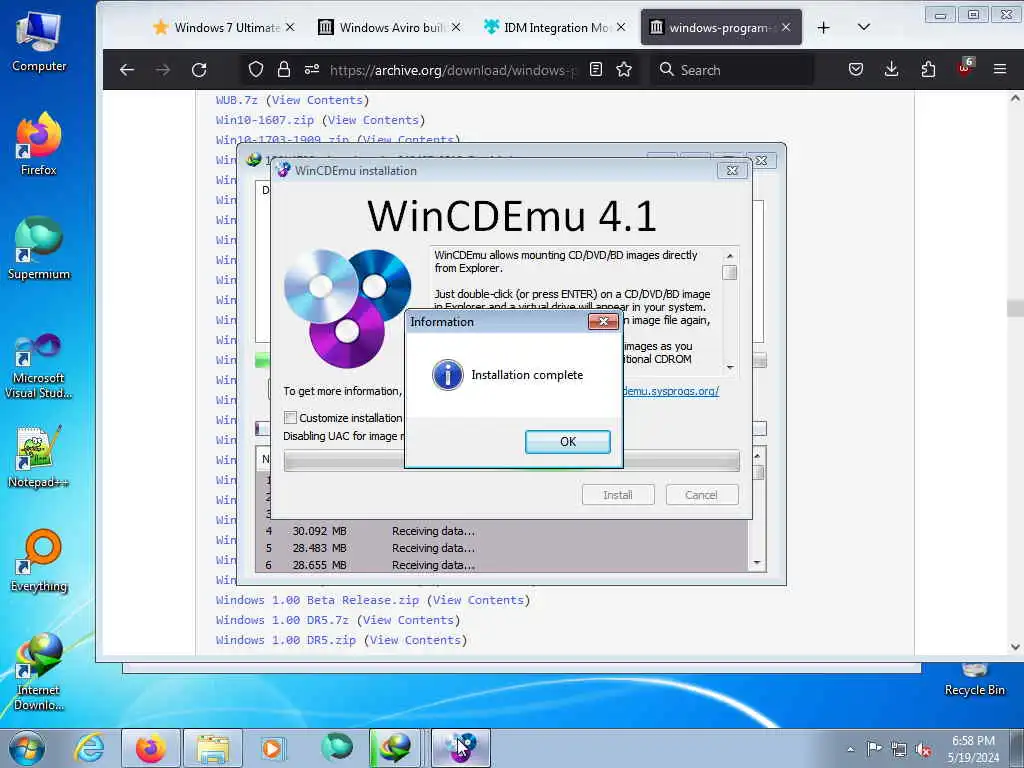Viewport: 1024px width, 768px height.
Task: Open Windows 1.00 Beta Release.zip link
Action: coord(317,600)
